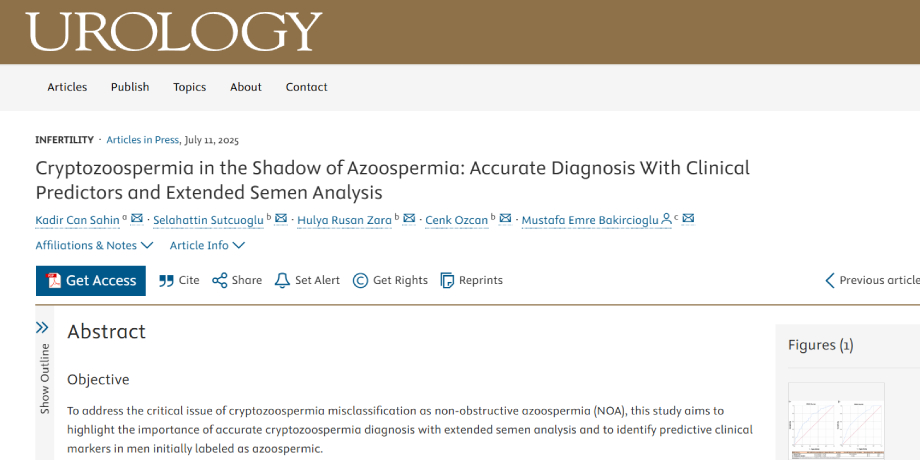Click envelope icon next to Selahattin Sutcuoglu
Image resolution: width=920 pixels, height=460 pixels.
[x=281, y=219]
